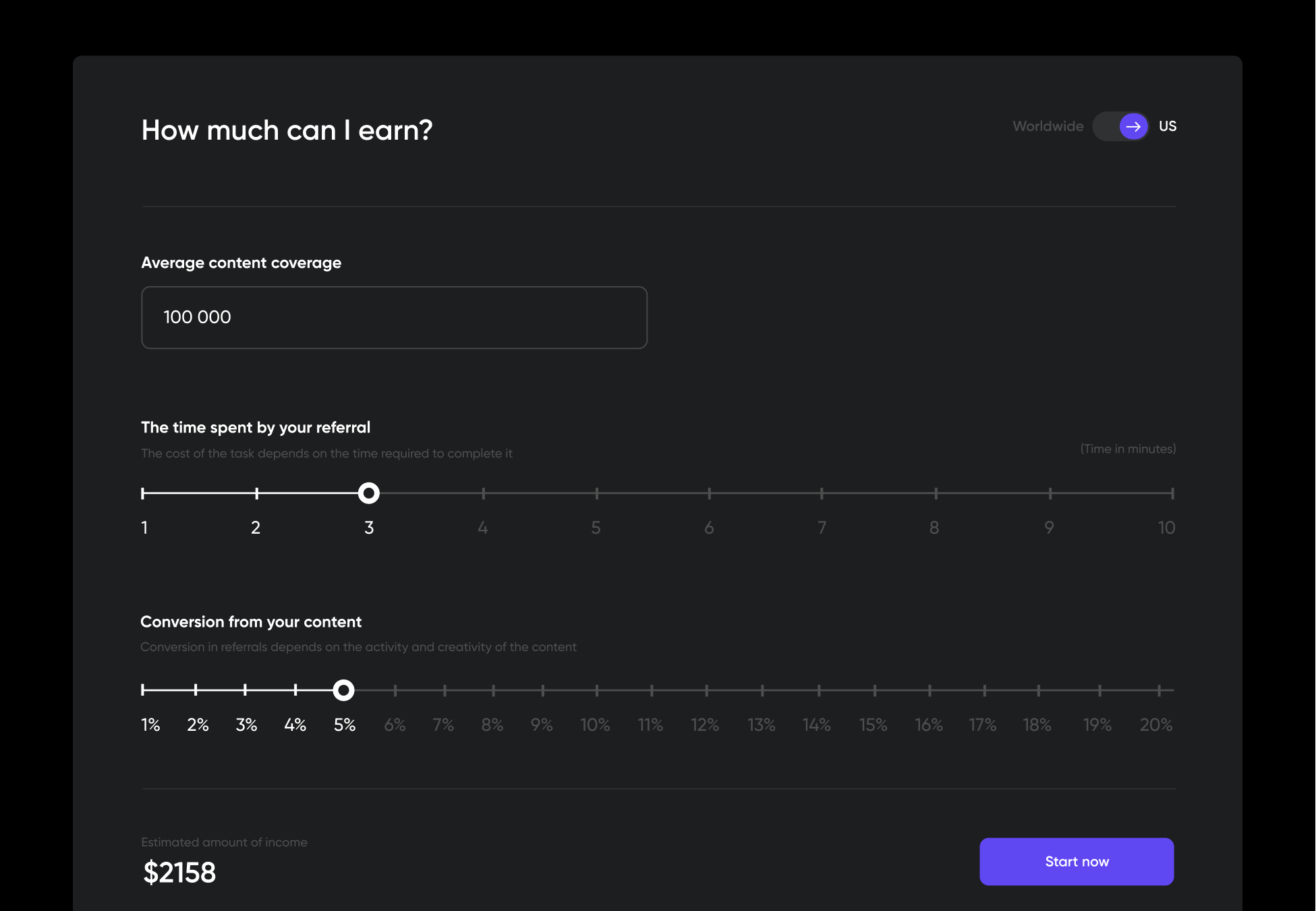Toggle the Worldwide/US region switch

[1120, 126]
